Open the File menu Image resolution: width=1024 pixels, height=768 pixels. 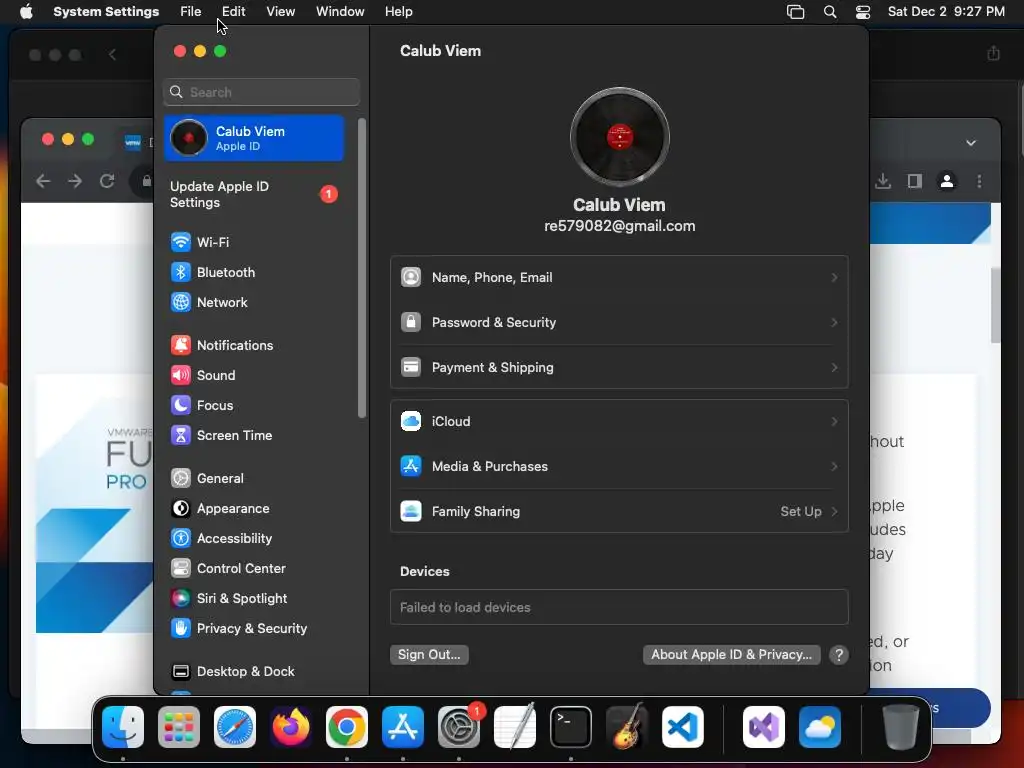tap(191, 12)
